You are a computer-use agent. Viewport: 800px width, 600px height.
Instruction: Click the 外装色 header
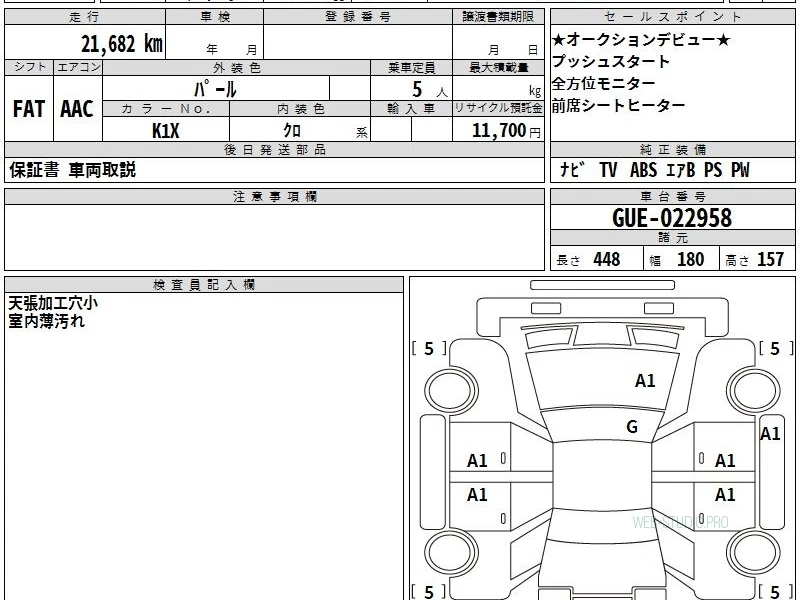(236, 67)
